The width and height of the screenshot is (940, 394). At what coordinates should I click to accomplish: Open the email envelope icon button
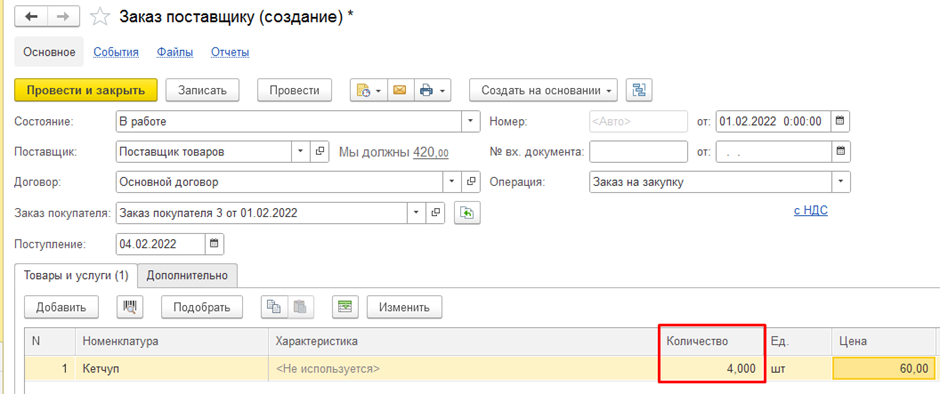click(x=399, y=91)
